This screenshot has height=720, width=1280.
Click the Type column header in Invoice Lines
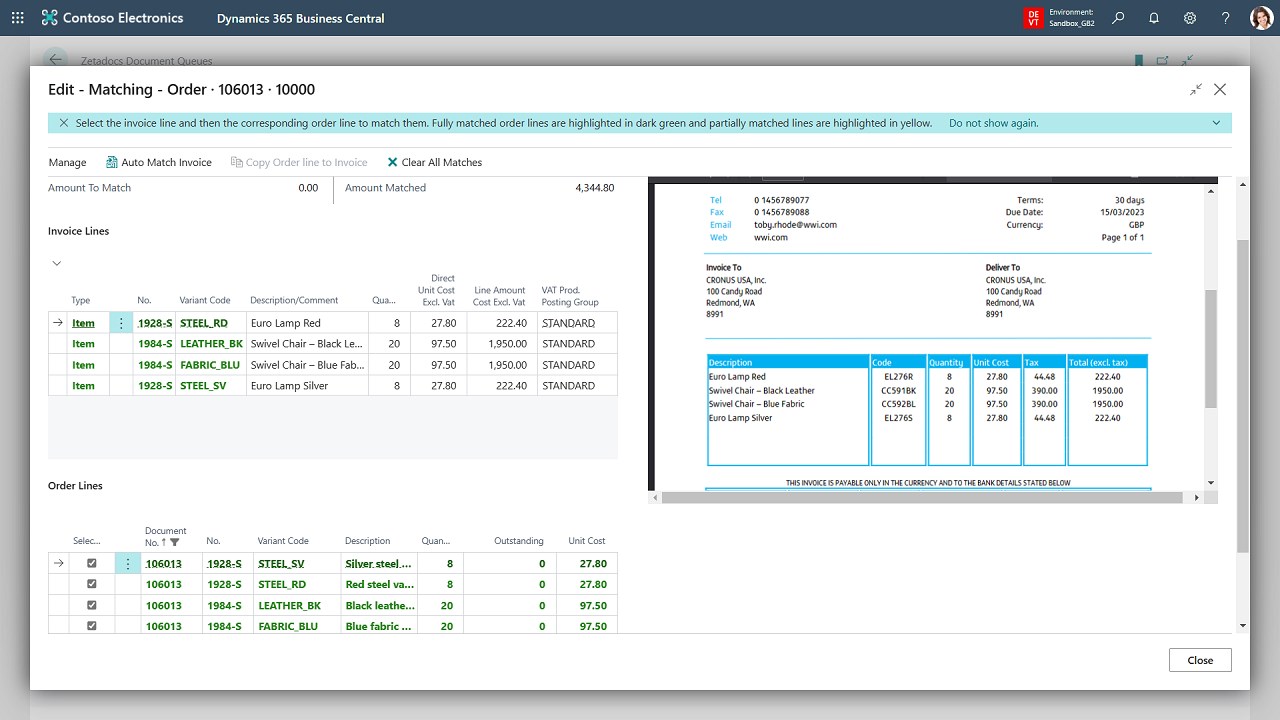(81, 300)
